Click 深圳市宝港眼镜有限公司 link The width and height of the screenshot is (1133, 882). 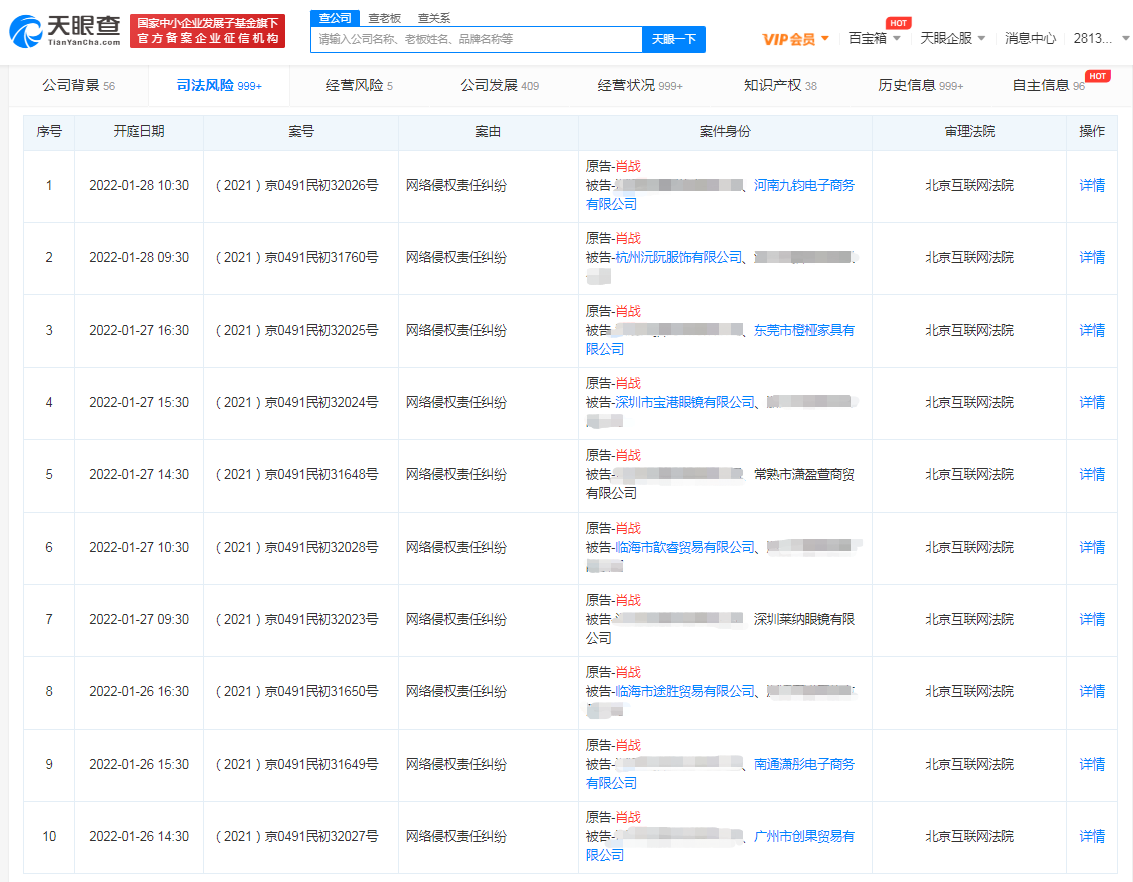pos(684,402)
